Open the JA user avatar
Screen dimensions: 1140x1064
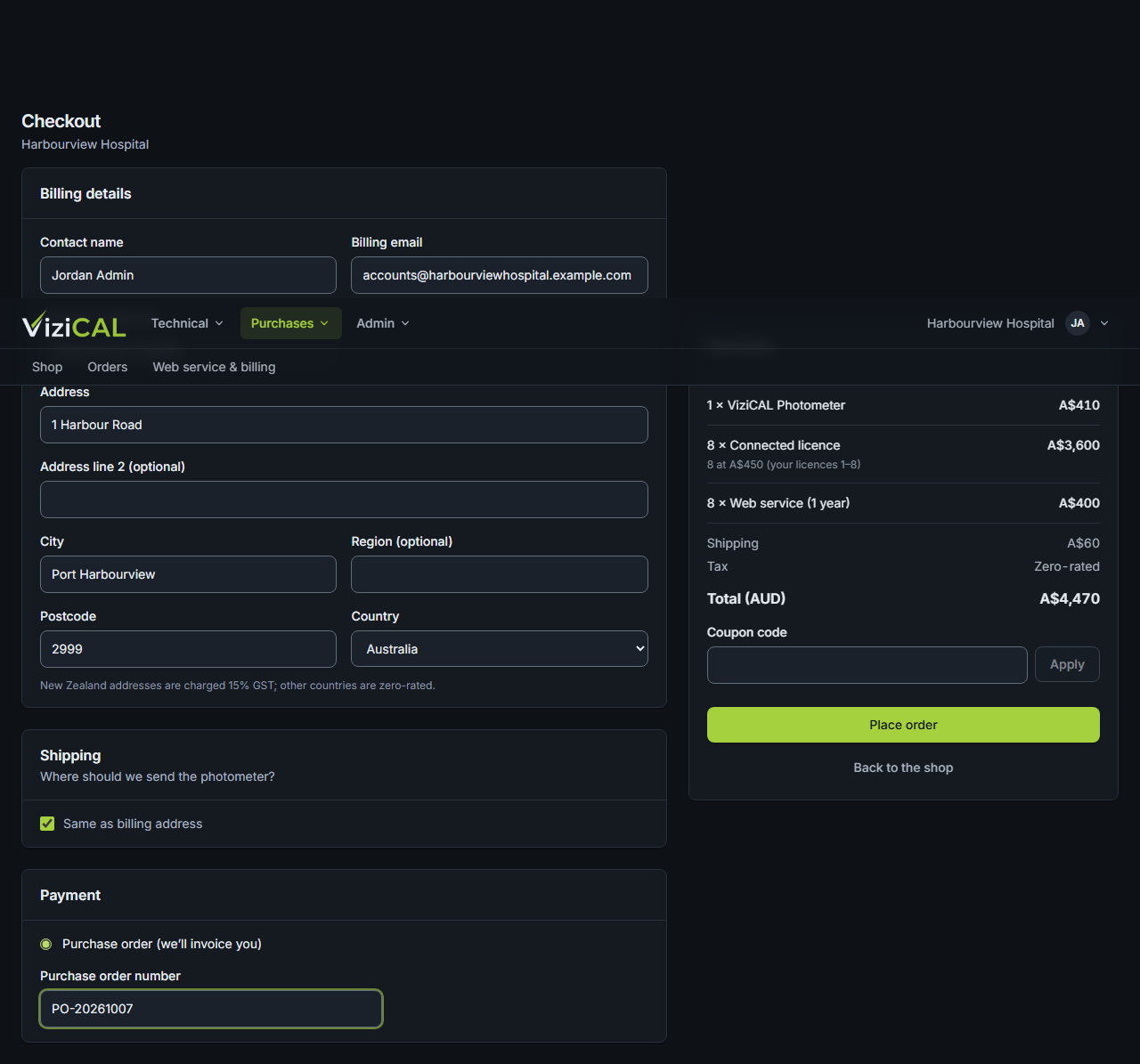coord(1078,323)
